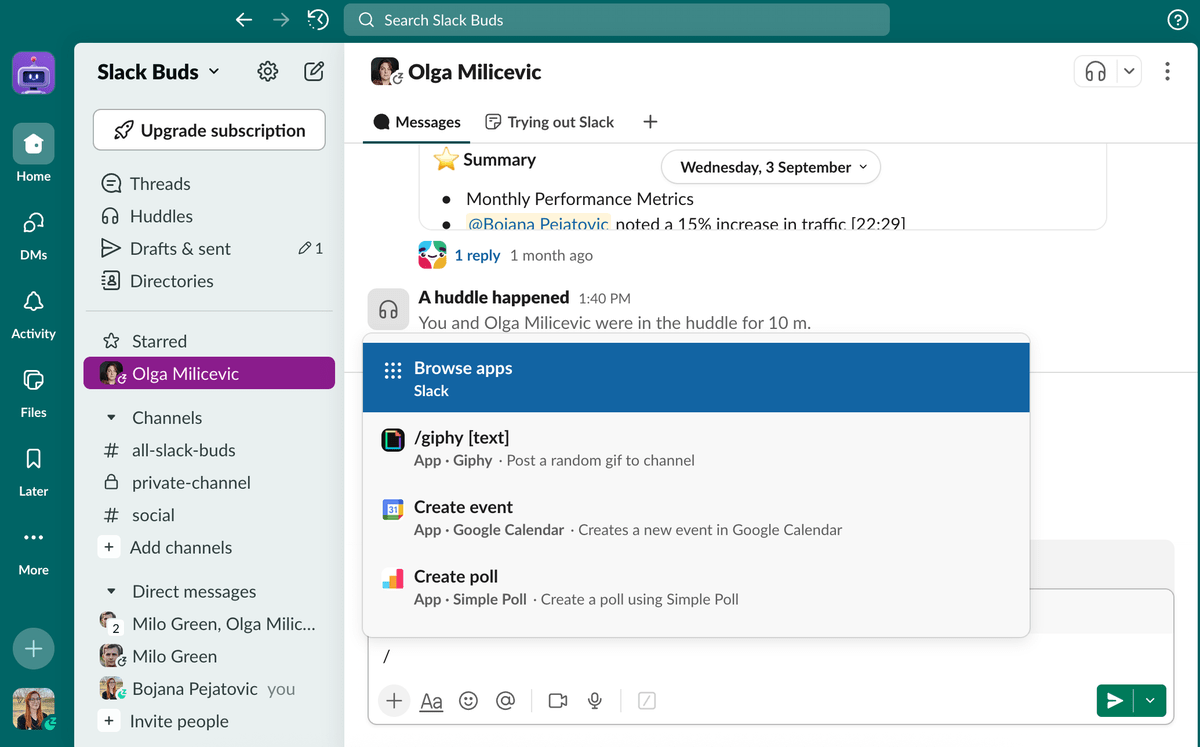Collapse the Direct messages section
1200x747 pixels.
coord(111,592)
